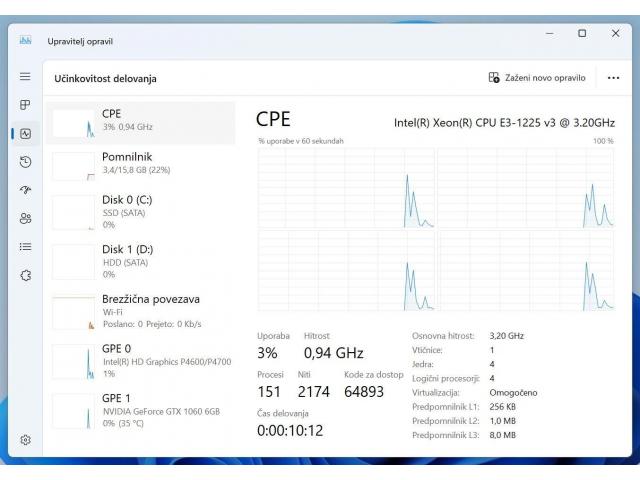This screenshot has height=480, width=640.
Task: Click the Učinkovitost delovanja page heading
Action: pos(105,78)
